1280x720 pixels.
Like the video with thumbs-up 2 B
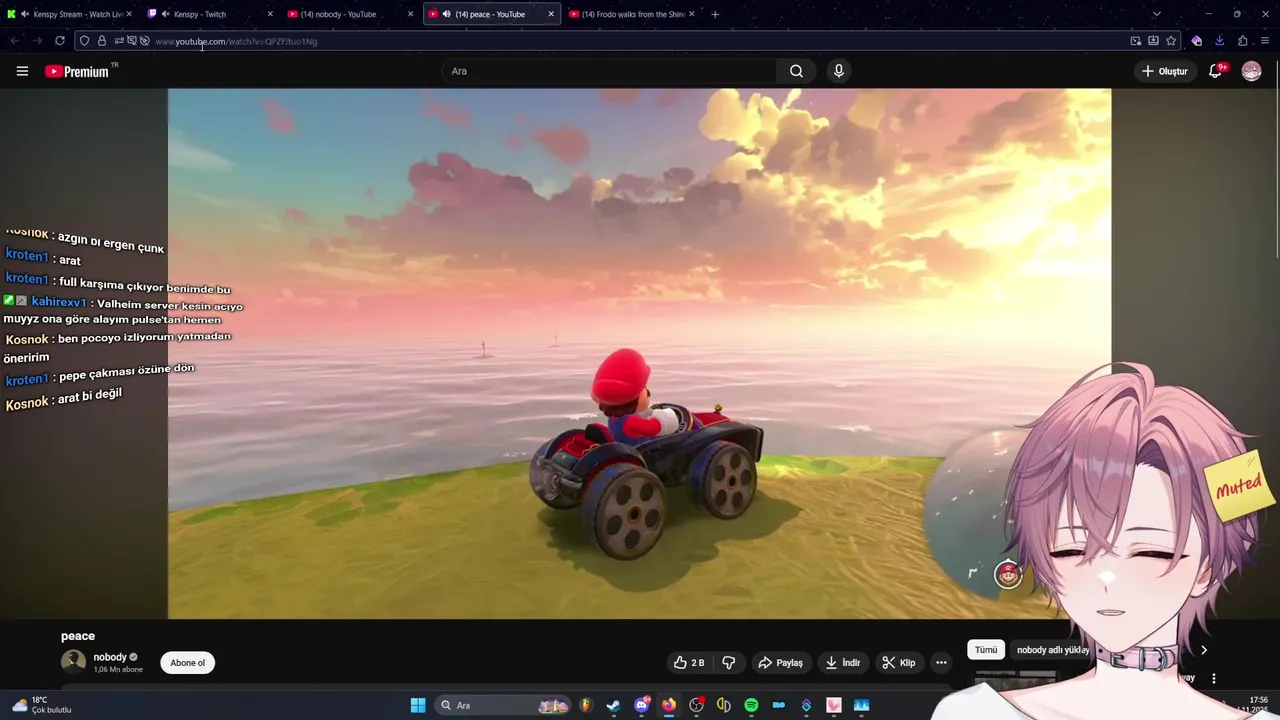689,663
